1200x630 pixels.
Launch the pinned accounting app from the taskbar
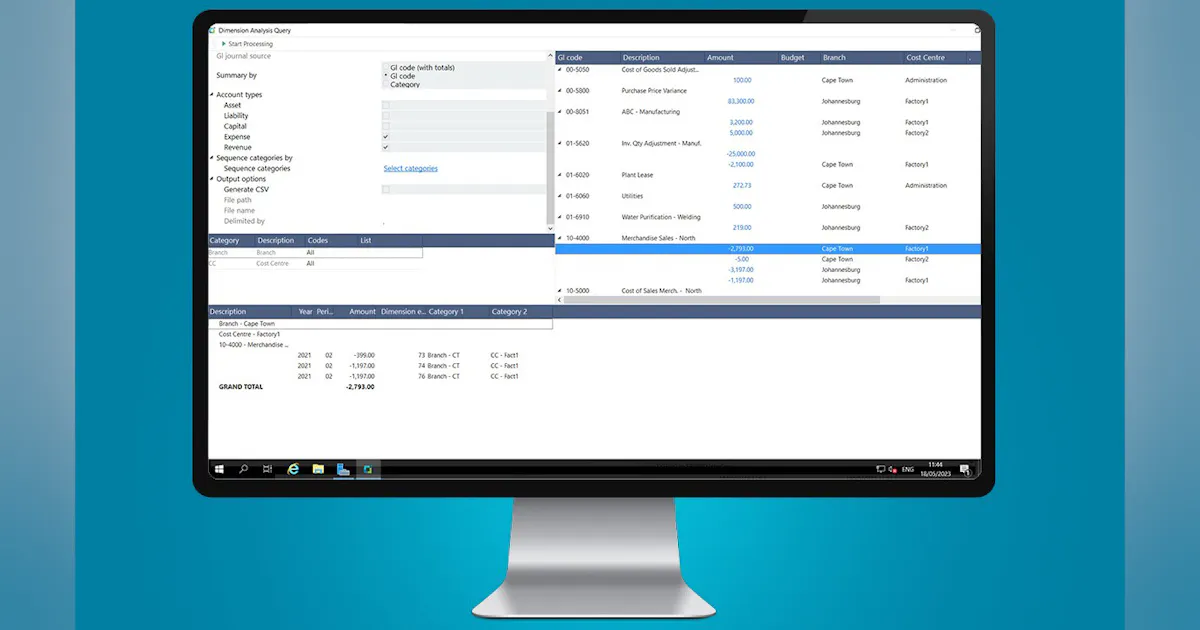pyautogui.click(x=368, y=468)
